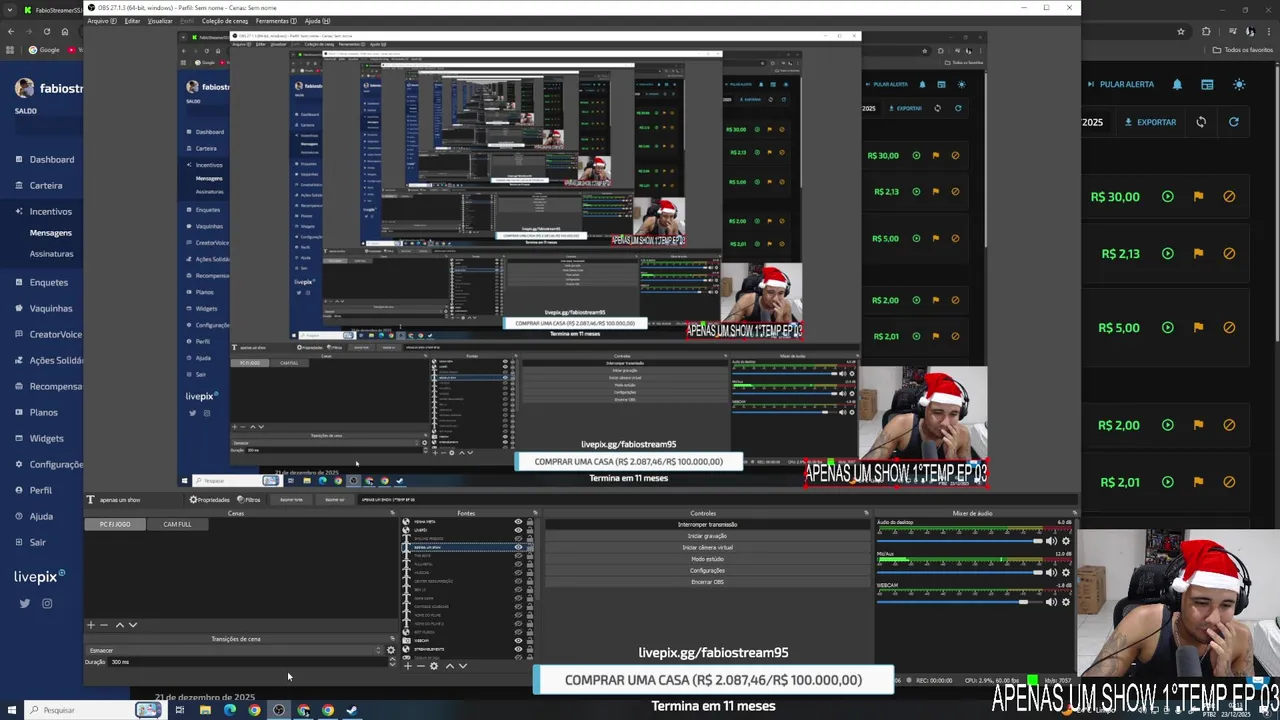
Task: Go to Vaquinhas in the sidebar
Action: [50, 308]
